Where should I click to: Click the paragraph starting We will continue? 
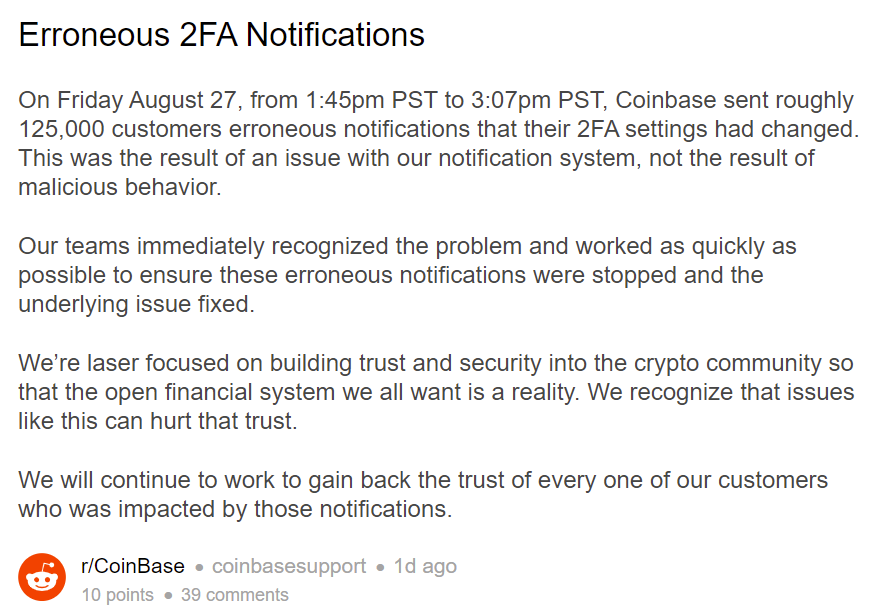pyautogui.click(x=423, y=495)
